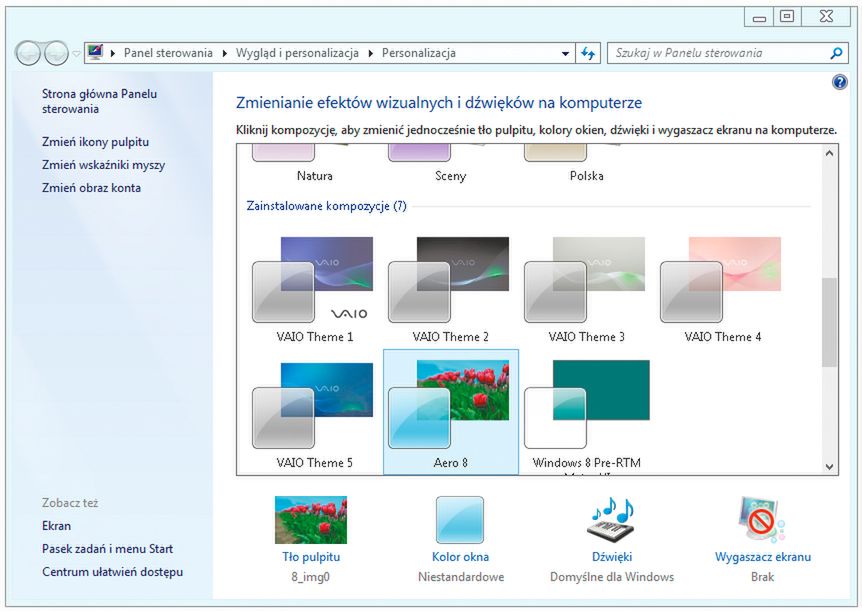Viewport: 862px width, 611px height.
Task: Select the VAIO Theme 1 thumbnail
Action: (x=313, y=279)
